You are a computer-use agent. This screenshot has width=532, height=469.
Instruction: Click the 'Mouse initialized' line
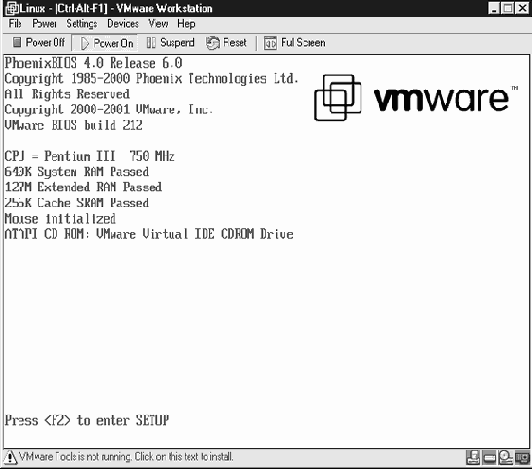(60, 219)
